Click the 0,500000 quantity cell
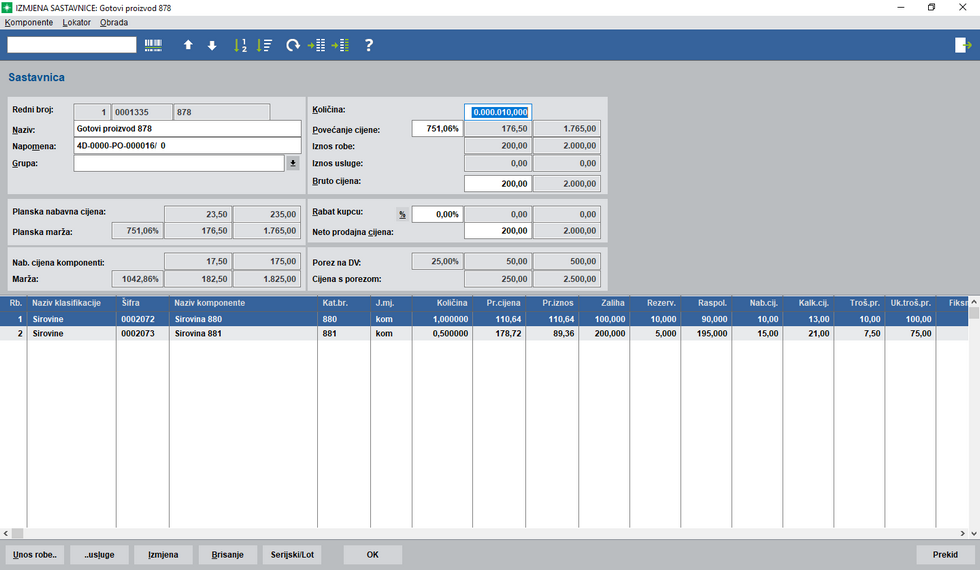Screen dimensions: 980x570 [x=442, y=334]
